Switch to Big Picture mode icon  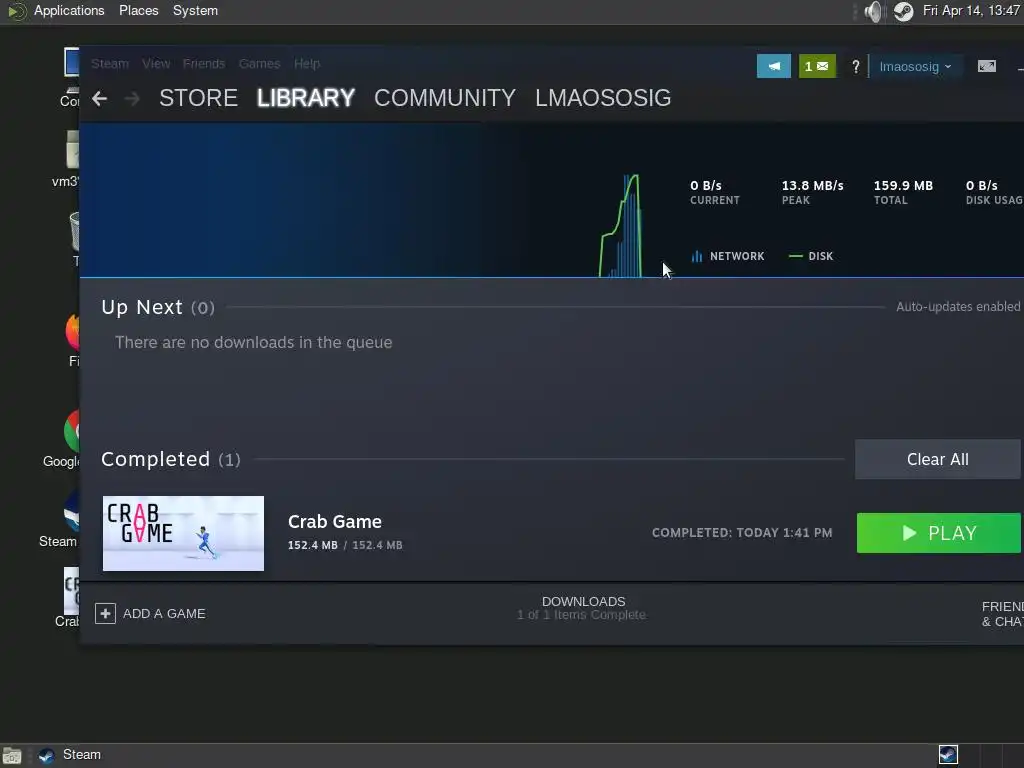987,66
